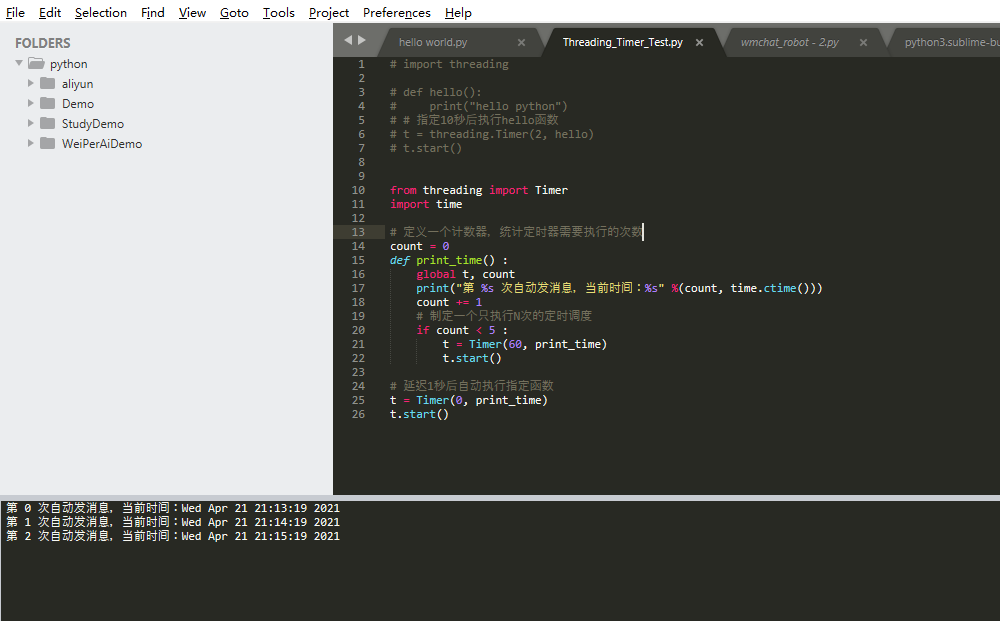The width and height of the screenshot is (1000, 621).
Task: Open the Help menu
Action: coord(458,13)
